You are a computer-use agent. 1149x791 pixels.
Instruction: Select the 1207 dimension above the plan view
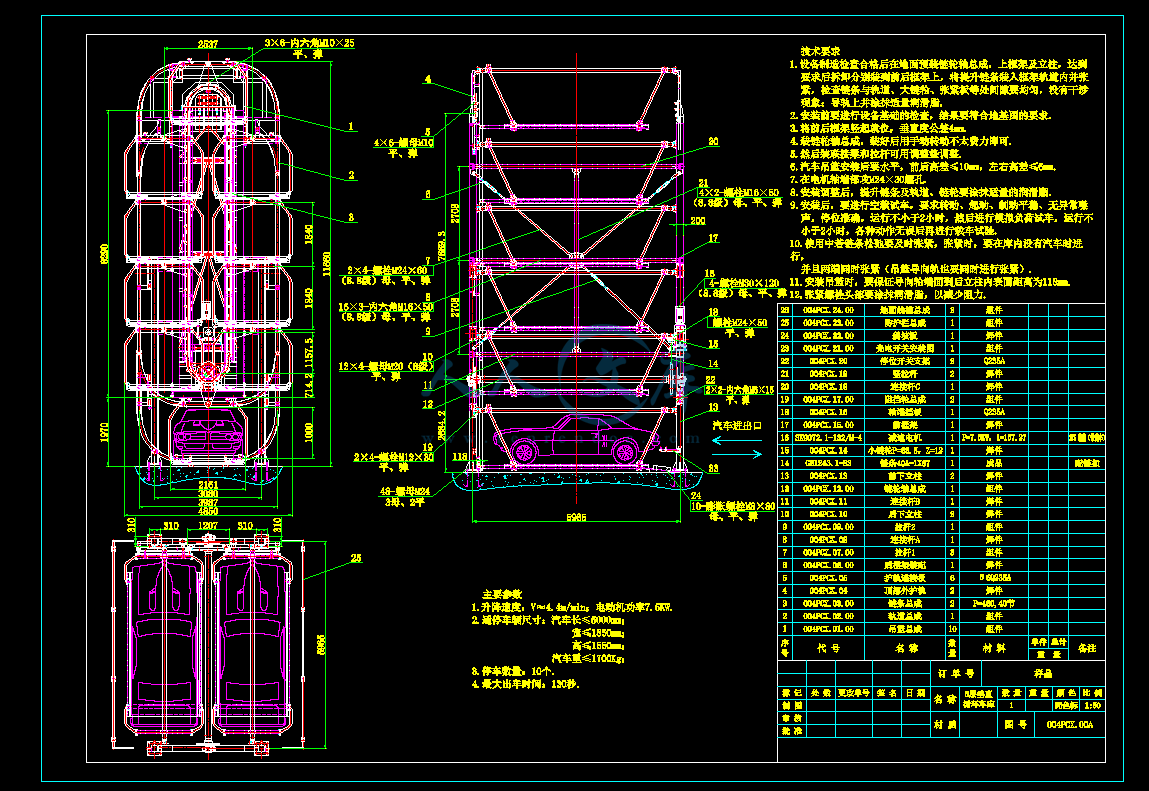[208, 526]
